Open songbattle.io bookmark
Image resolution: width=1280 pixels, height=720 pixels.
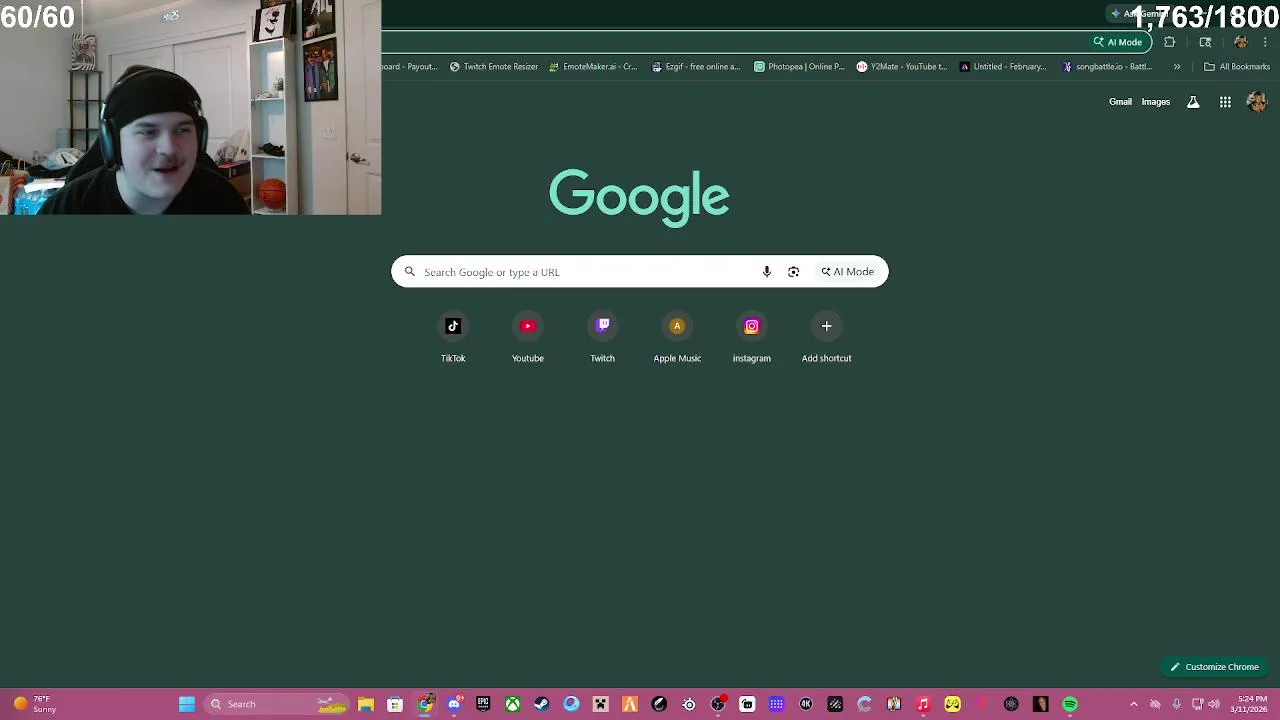pos(1108,67)
